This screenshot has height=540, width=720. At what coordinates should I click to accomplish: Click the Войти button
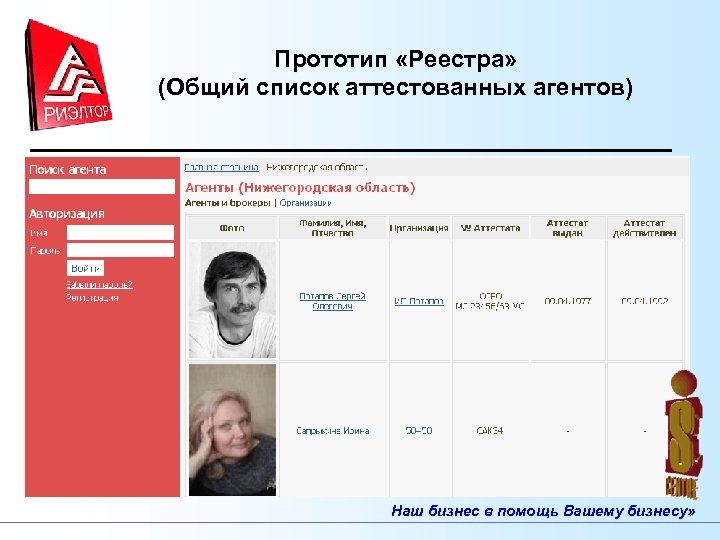coord(85,268)
